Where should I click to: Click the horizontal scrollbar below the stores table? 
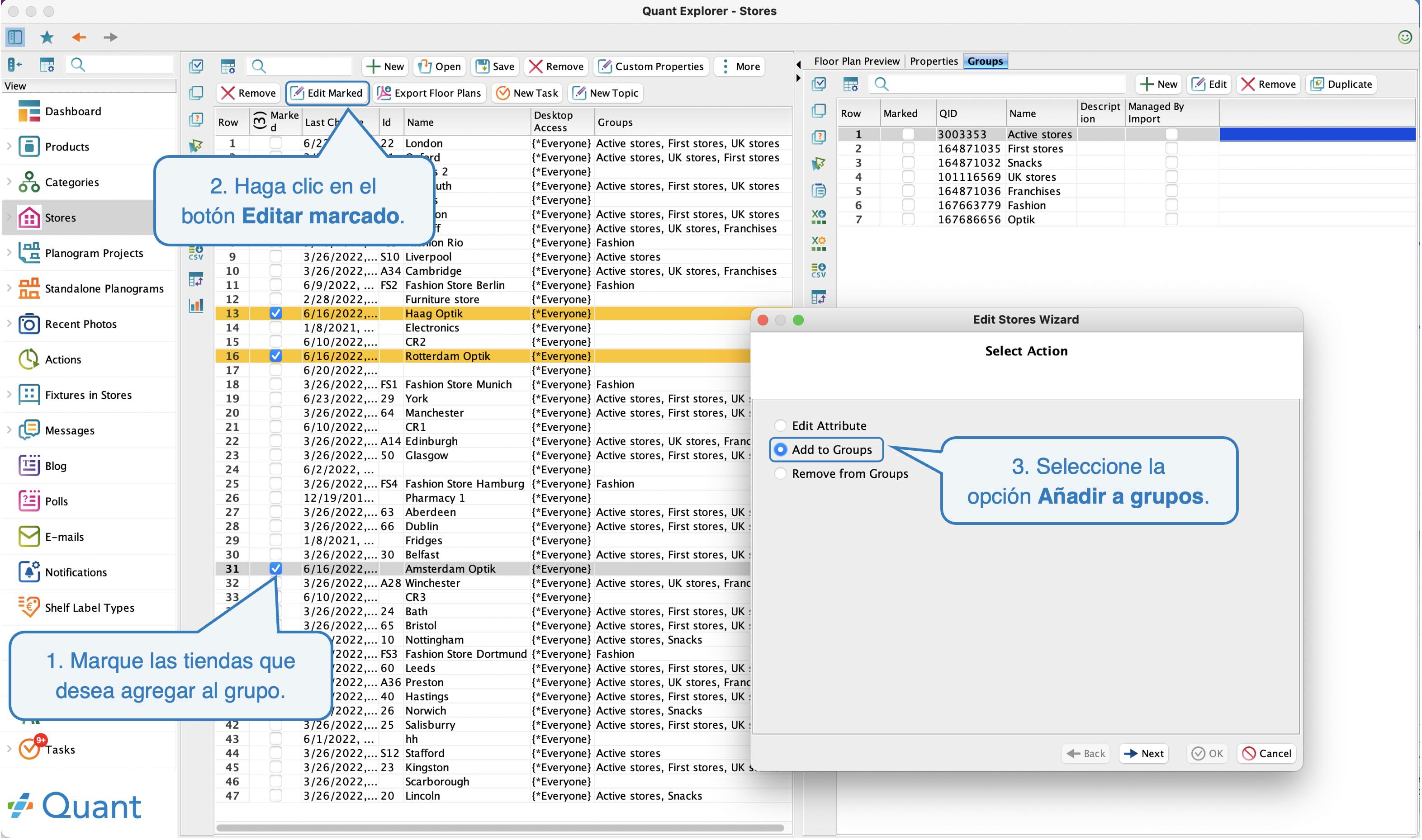tap(501, 829)
